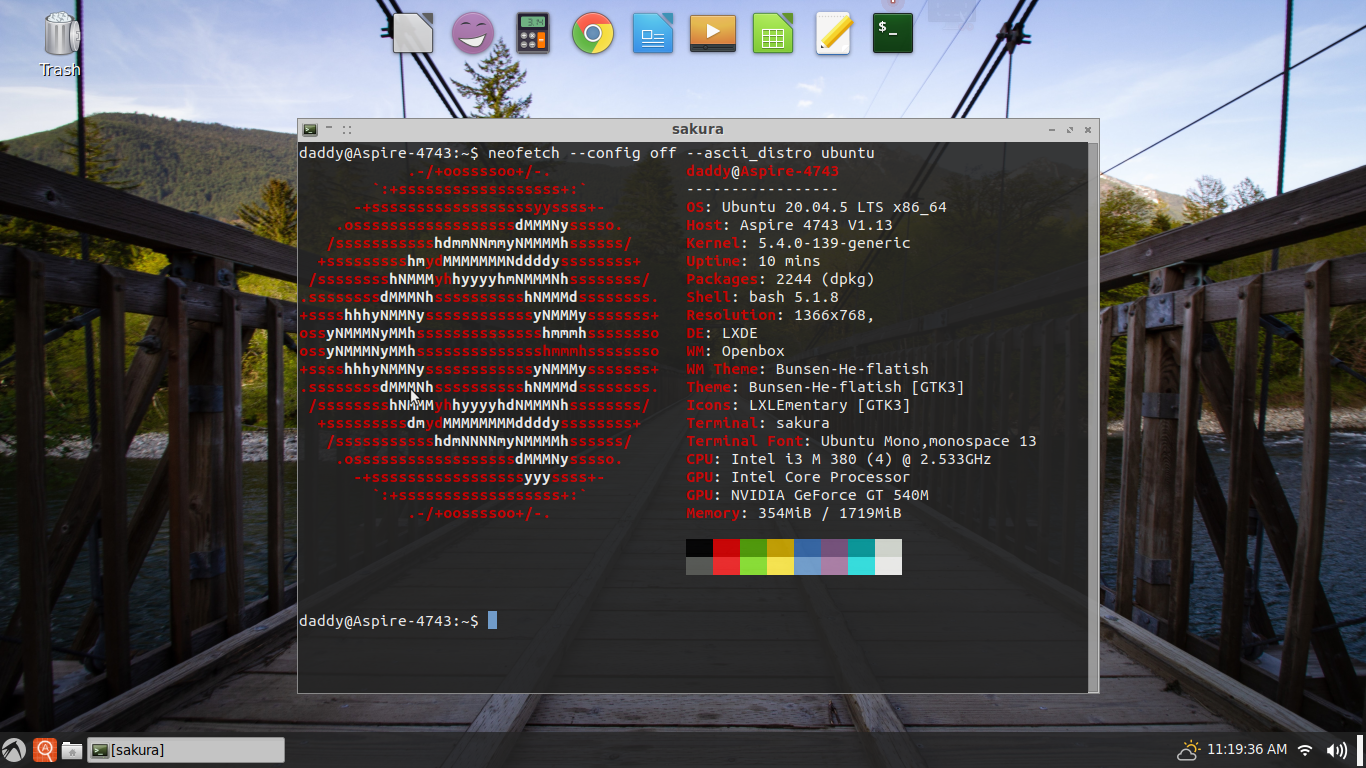This screenshot has width=1366, height=768.
Task: Check the weather applet in system tray
Action: (x=1189, y=750)
